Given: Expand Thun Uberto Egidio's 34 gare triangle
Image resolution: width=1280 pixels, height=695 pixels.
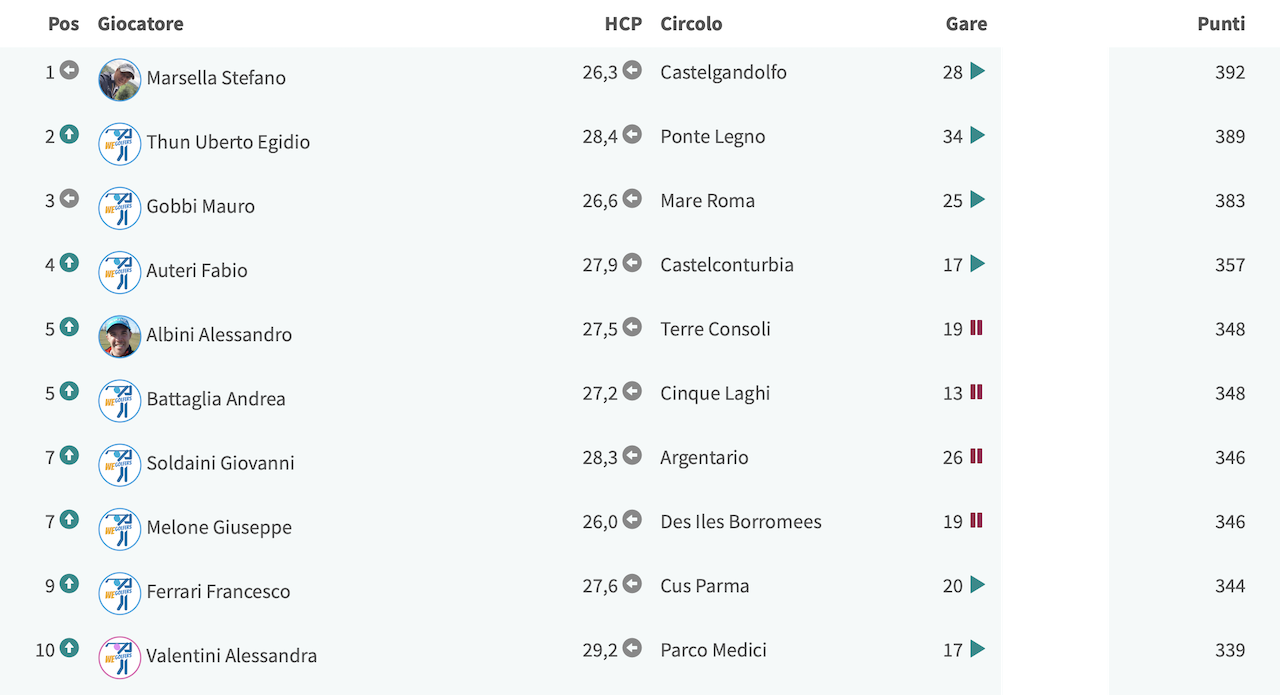Looking at the screenshot, I should (x=978, y=135).
